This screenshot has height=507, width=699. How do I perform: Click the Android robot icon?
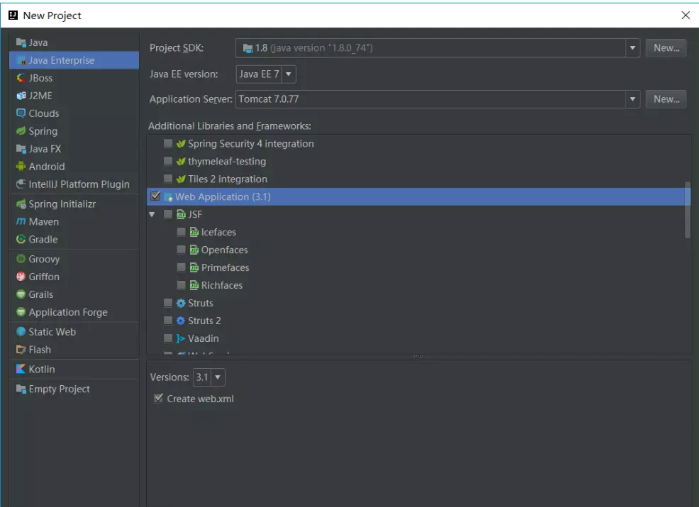coord(21,166)
